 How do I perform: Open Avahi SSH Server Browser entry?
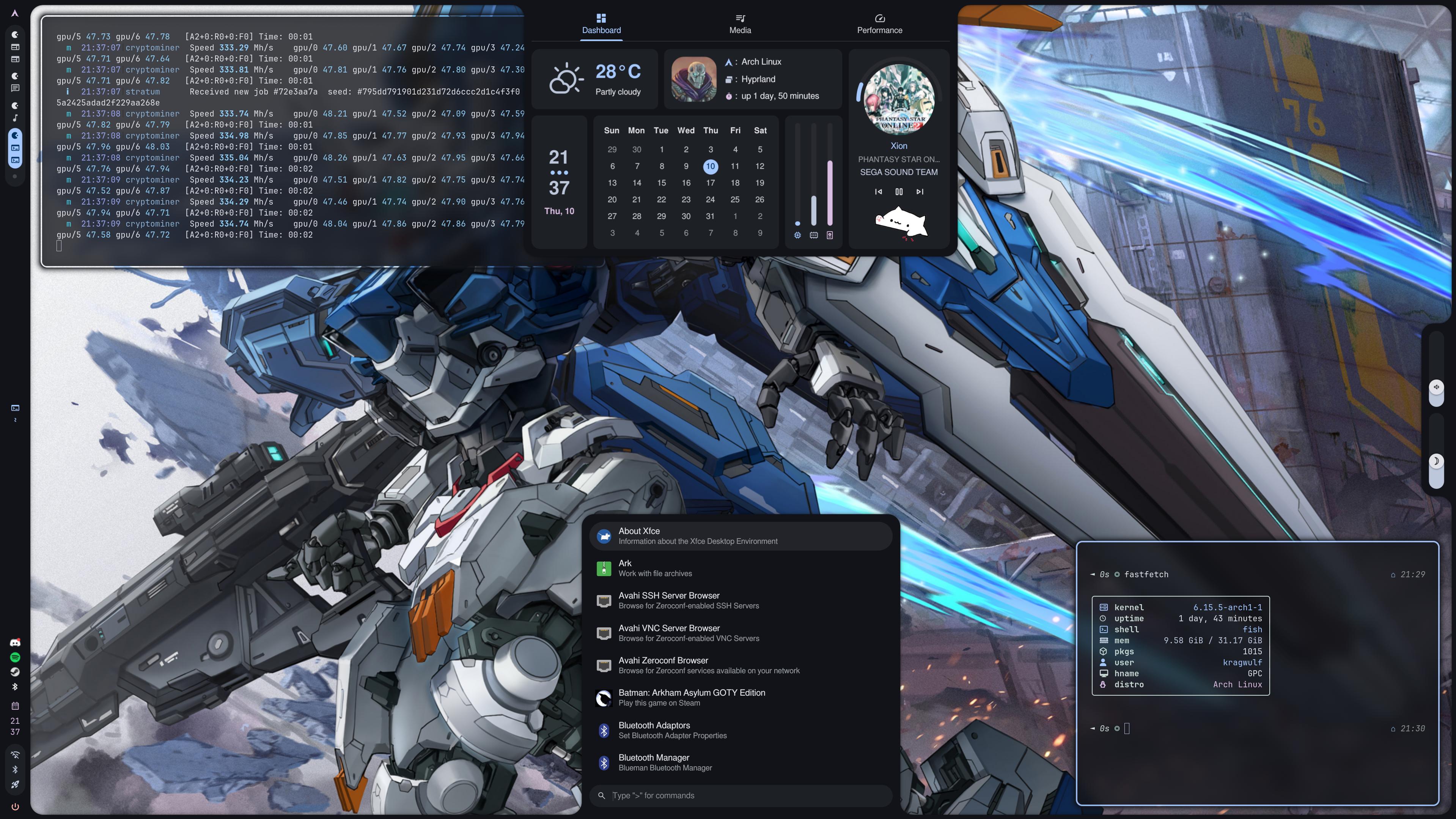pyautogui.click(x=741, y=600)
